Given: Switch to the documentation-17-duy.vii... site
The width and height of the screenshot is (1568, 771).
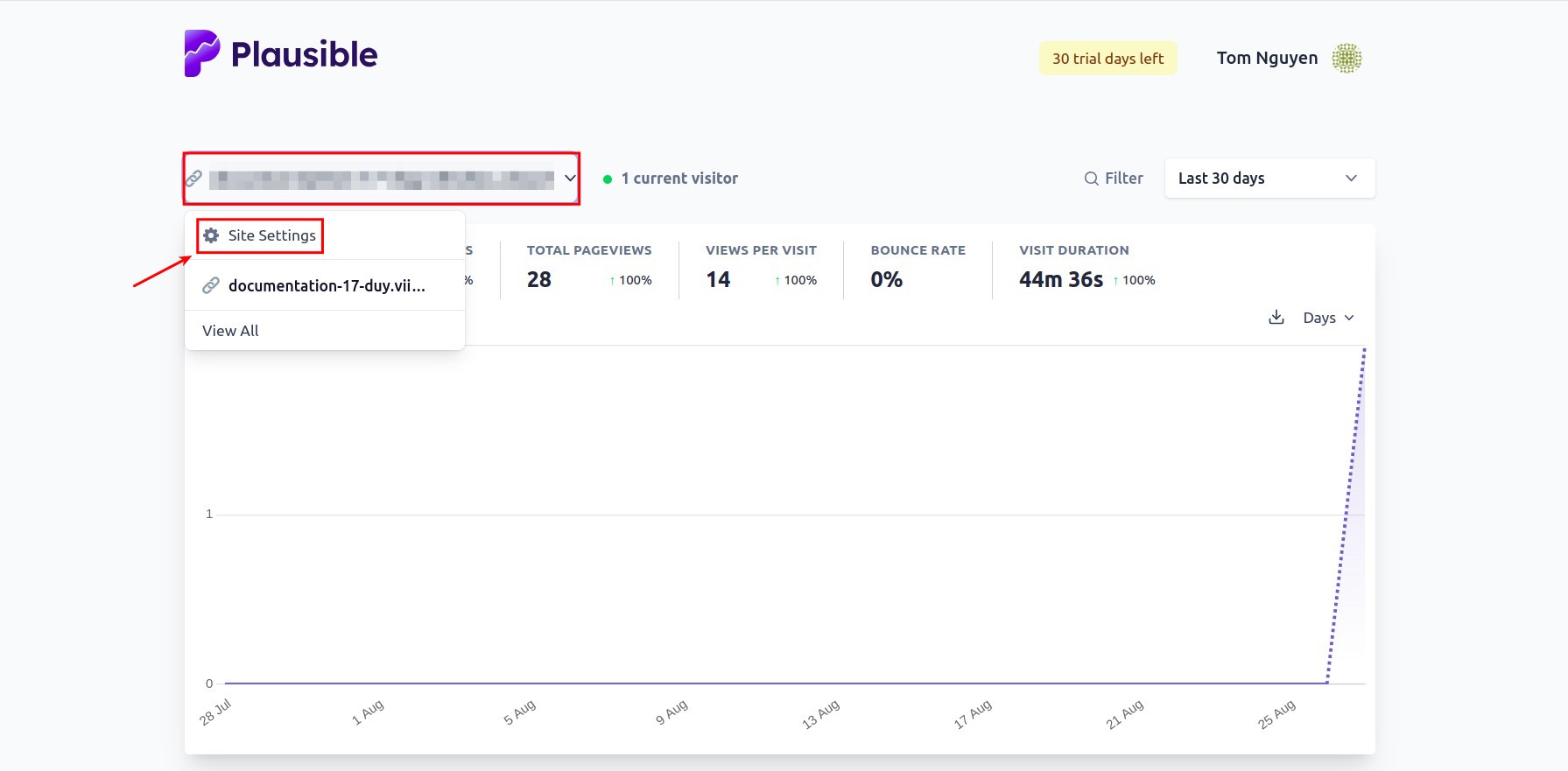Looking at the screenshot, I should click(326, 286).
